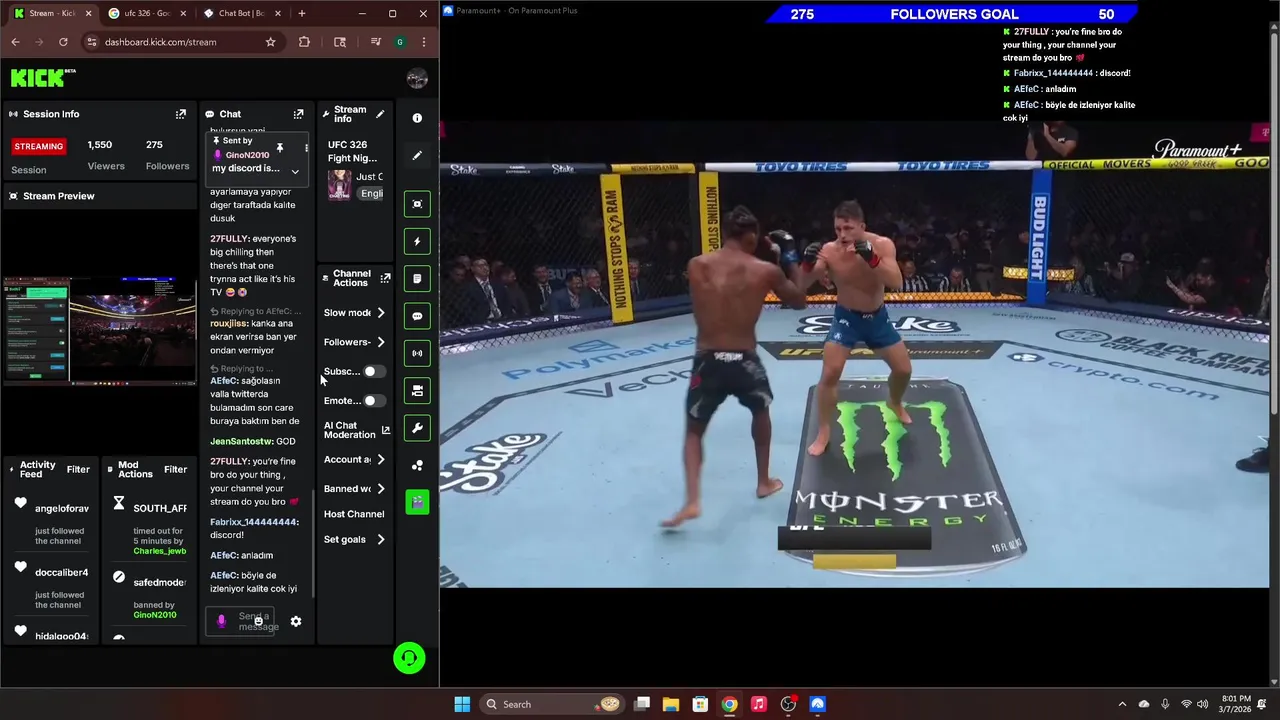Screen dimensions: 1280x720
Task: Open AI Chat Moderation link
Action: 356,430
